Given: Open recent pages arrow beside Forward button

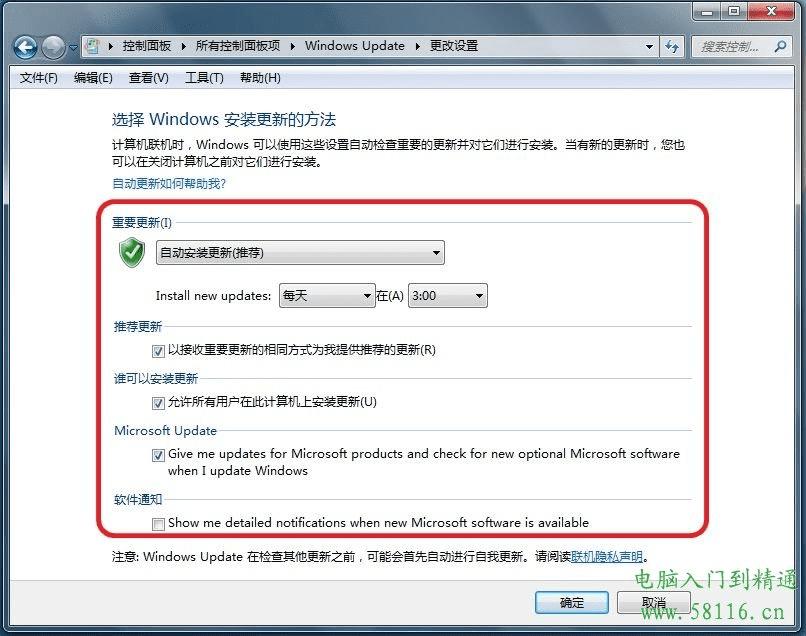Looking at the screenshot, I should click(x=73, y=47).
